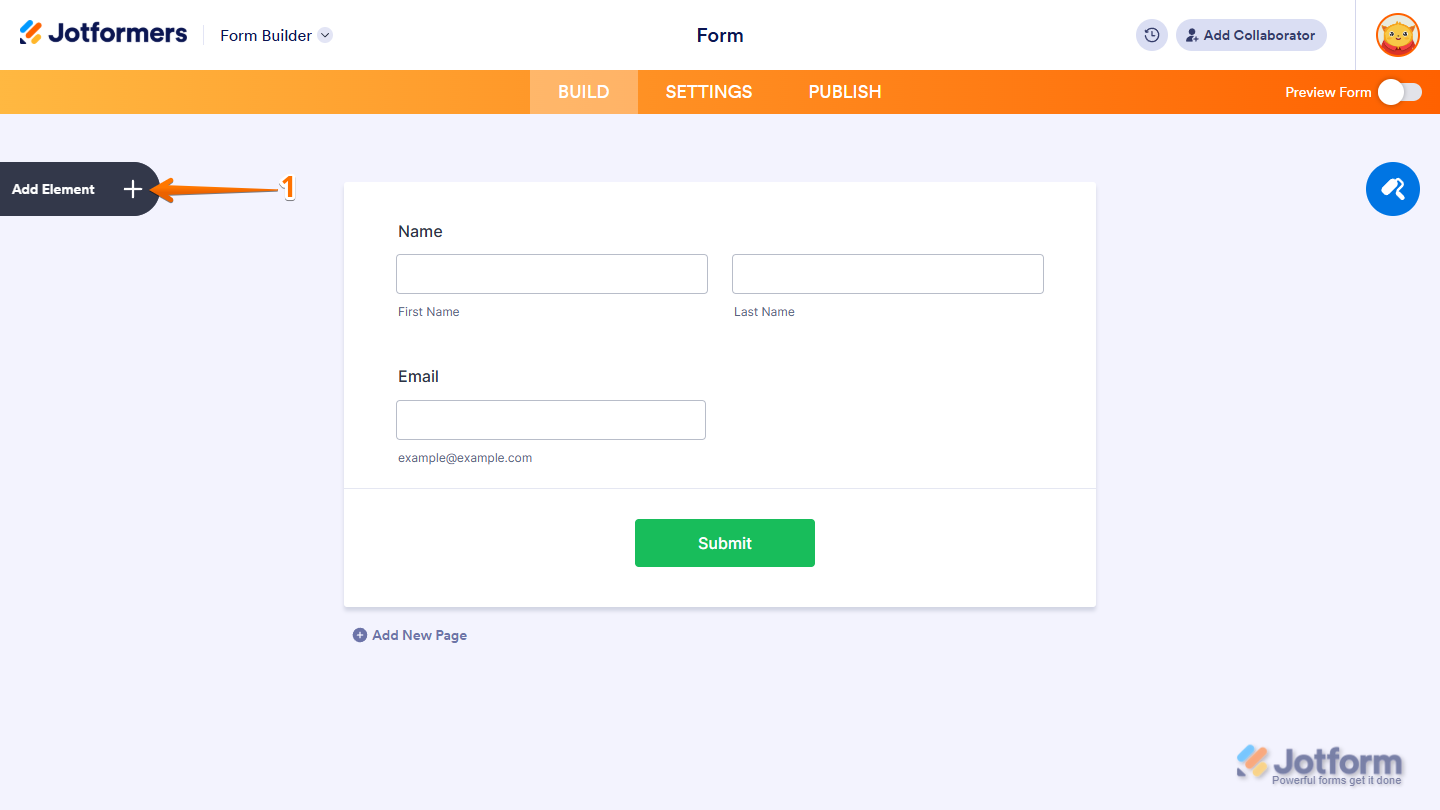
Task: Click the Add New Page link
Action: click(418, 635)
